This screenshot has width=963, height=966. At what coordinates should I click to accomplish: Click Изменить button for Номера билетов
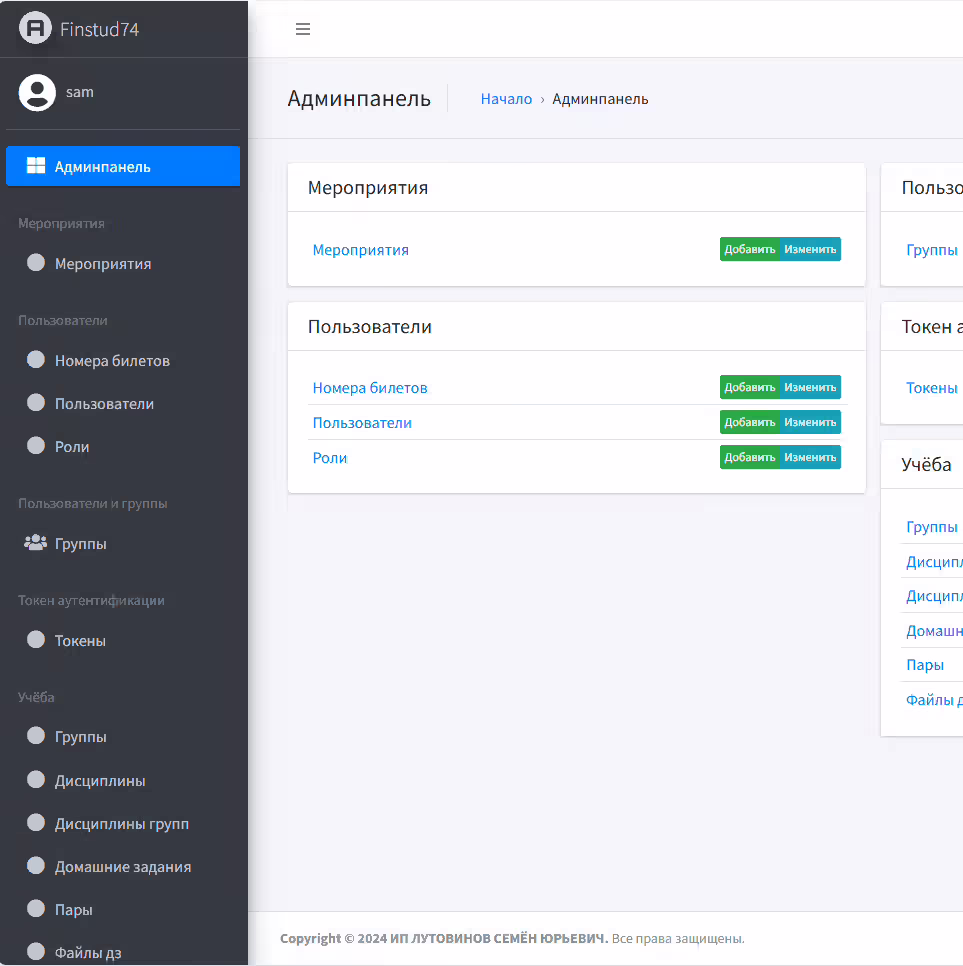click(x=810, y=388)
